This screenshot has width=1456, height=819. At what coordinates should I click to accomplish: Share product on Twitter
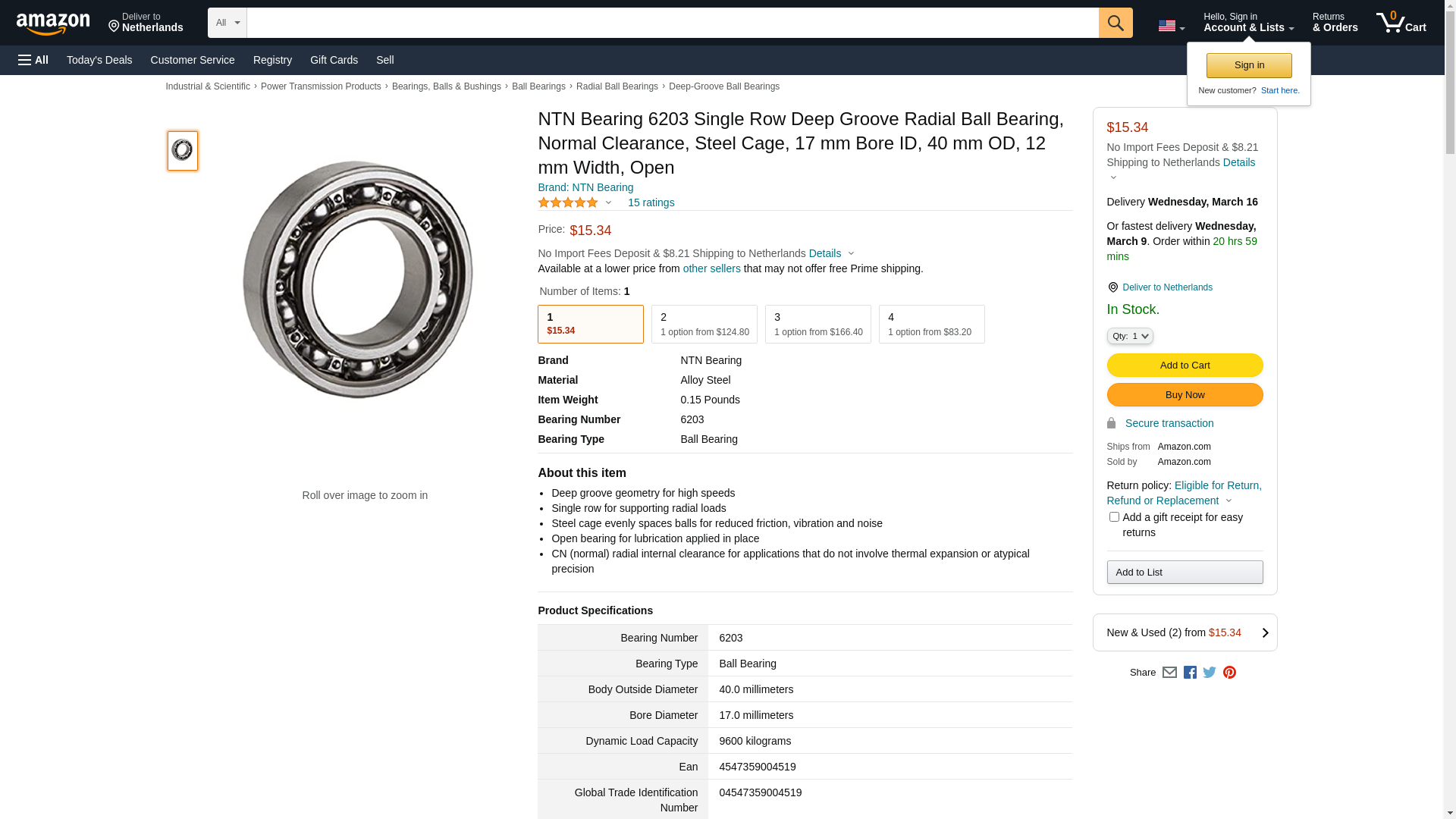tap(1210, 673)
